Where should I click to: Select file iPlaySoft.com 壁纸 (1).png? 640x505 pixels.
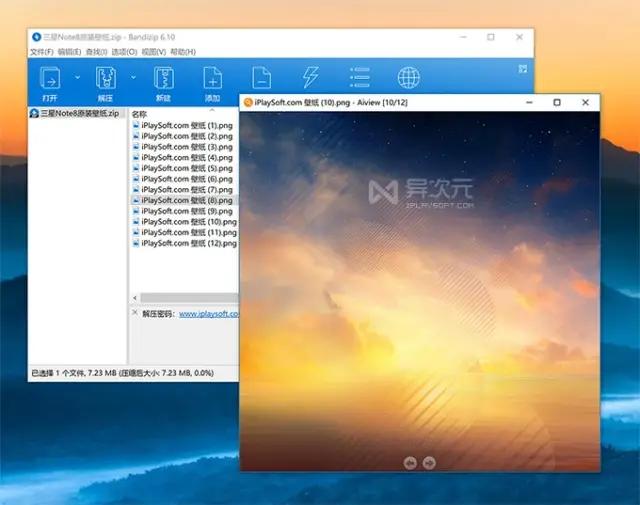point(187,125)
